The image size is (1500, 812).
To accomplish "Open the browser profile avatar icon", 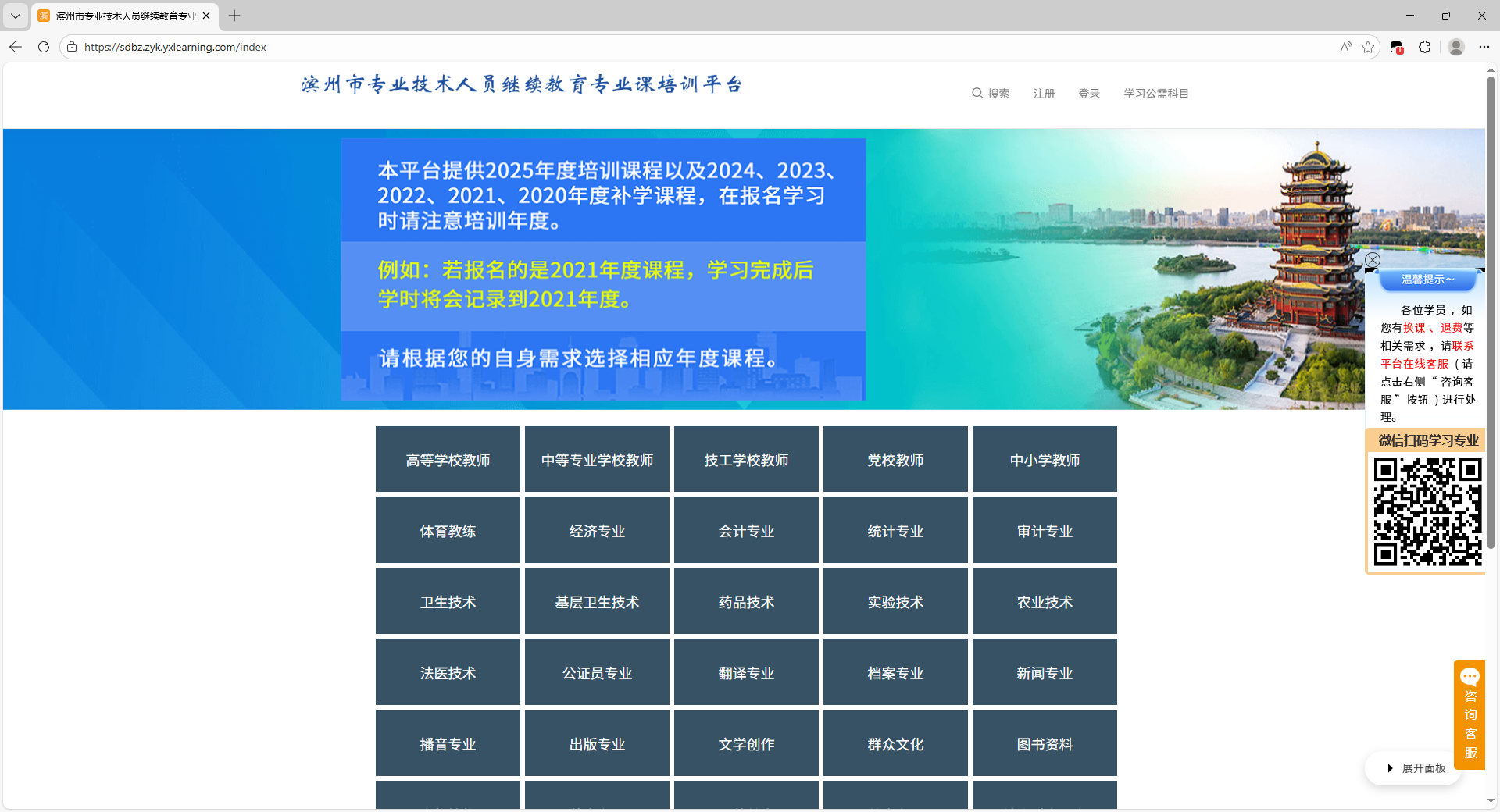I will [1455, 47].
